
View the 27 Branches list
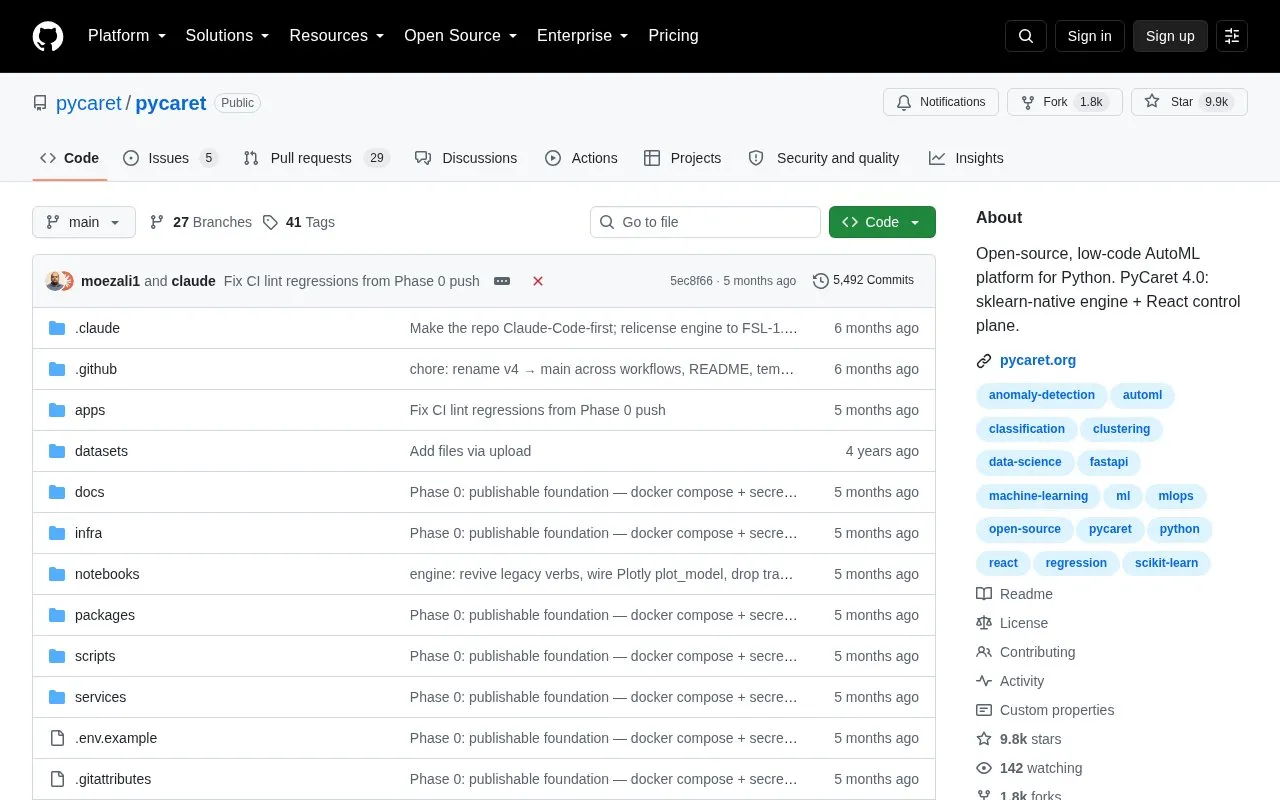201,222
